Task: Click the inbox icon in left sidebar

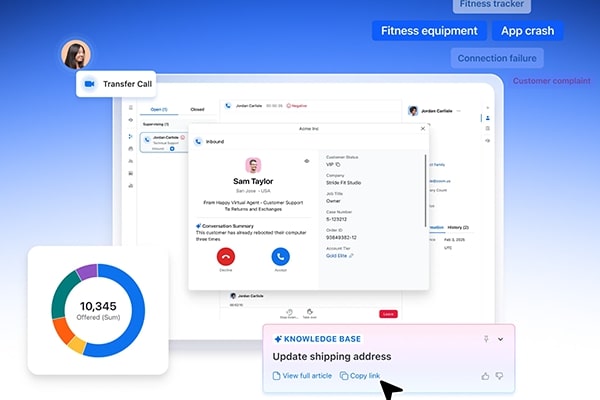Action: (x=130, y=173)
